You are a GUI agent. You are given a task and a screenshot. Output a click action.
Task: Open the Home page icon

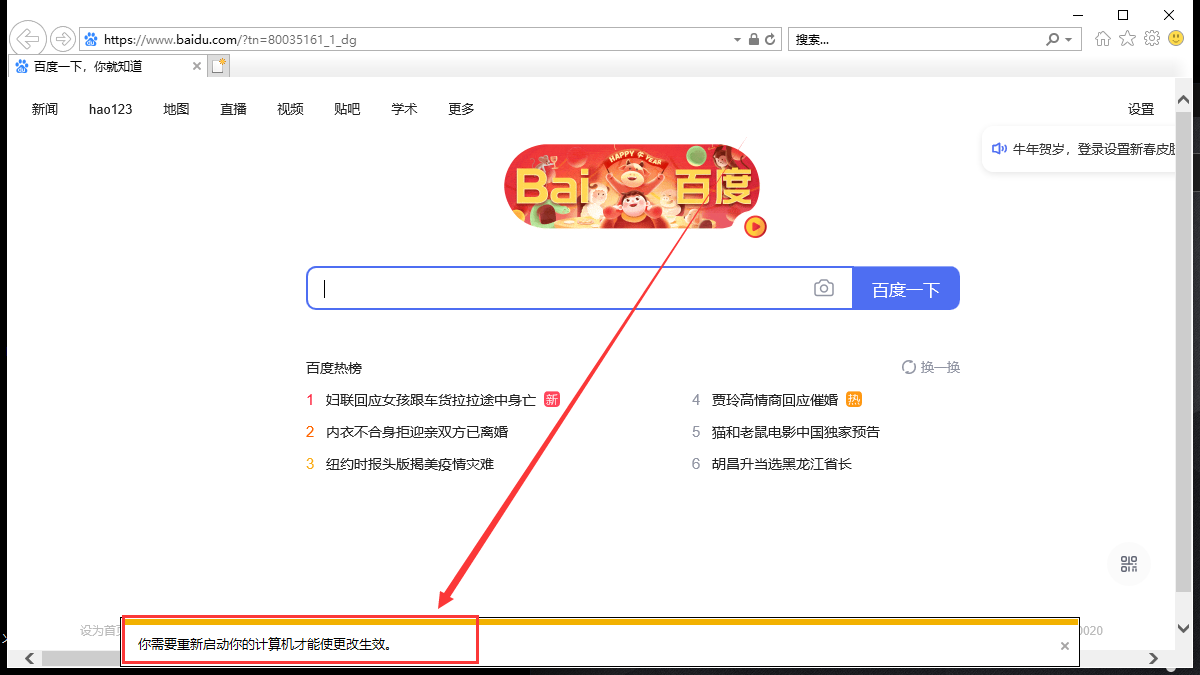coord(1103,39)
